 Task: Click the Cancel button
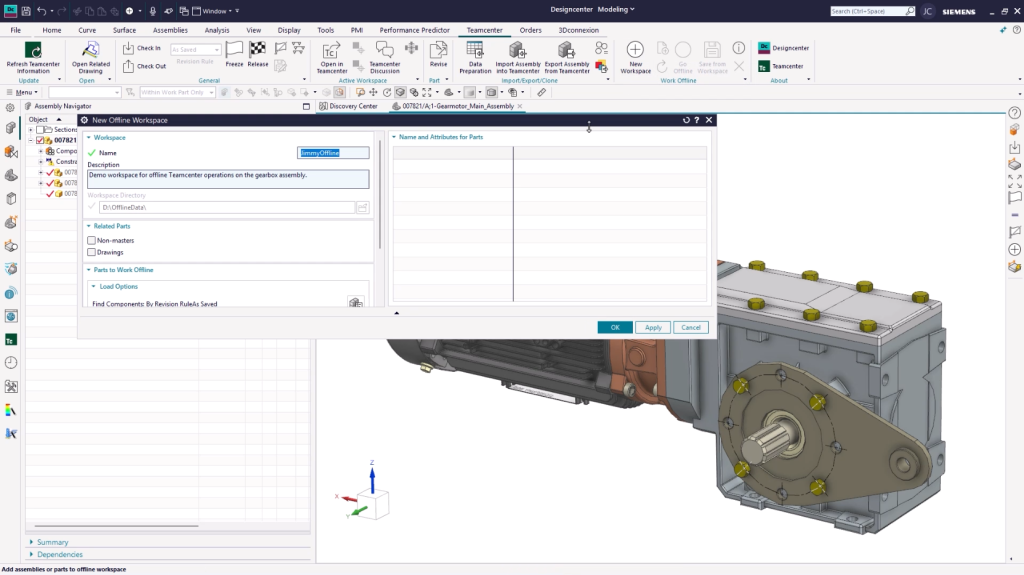(x=691, y=327)
